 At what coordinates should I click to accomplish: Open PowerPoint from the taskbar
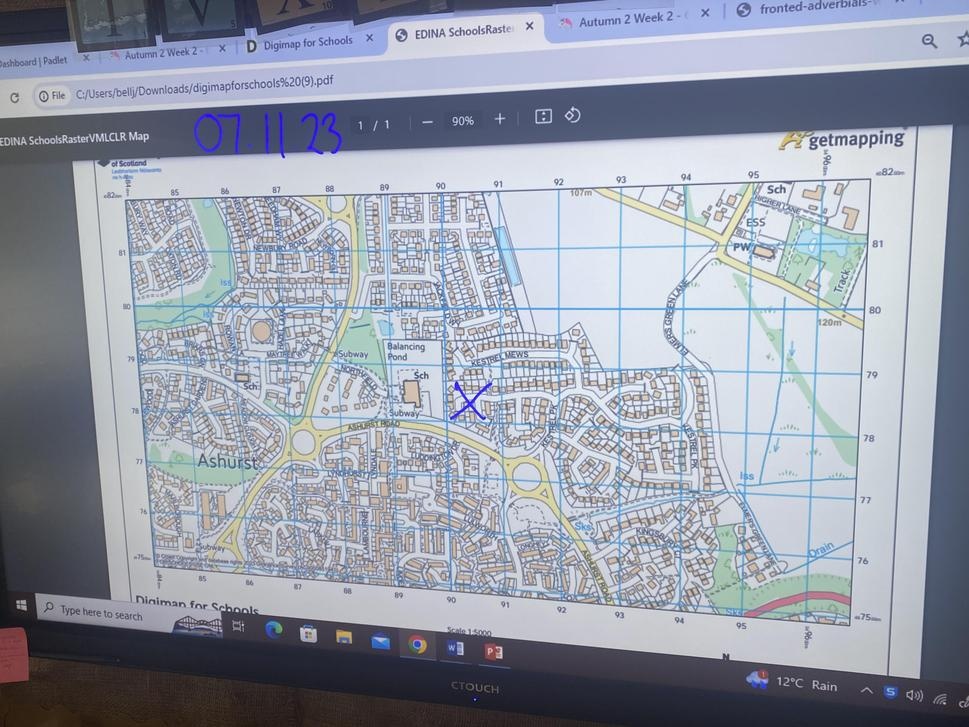[493, 652]
